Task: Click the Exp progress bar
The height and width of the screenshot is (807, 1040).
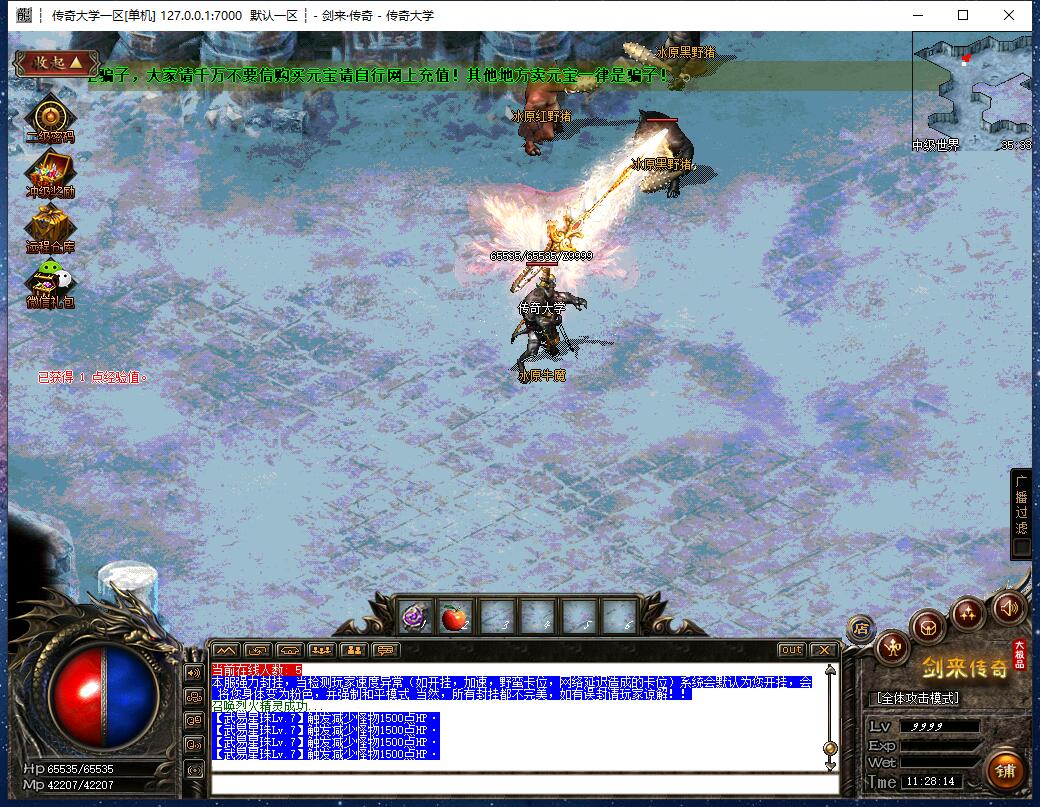Action: coord(939,745)
